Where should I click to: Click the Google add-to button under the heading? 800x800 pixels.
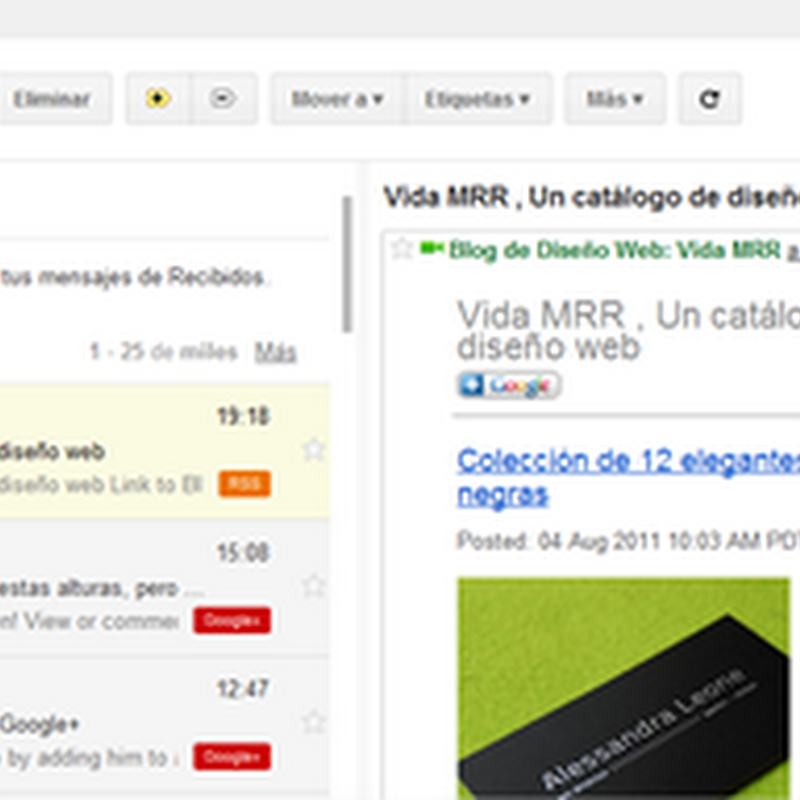509,386
